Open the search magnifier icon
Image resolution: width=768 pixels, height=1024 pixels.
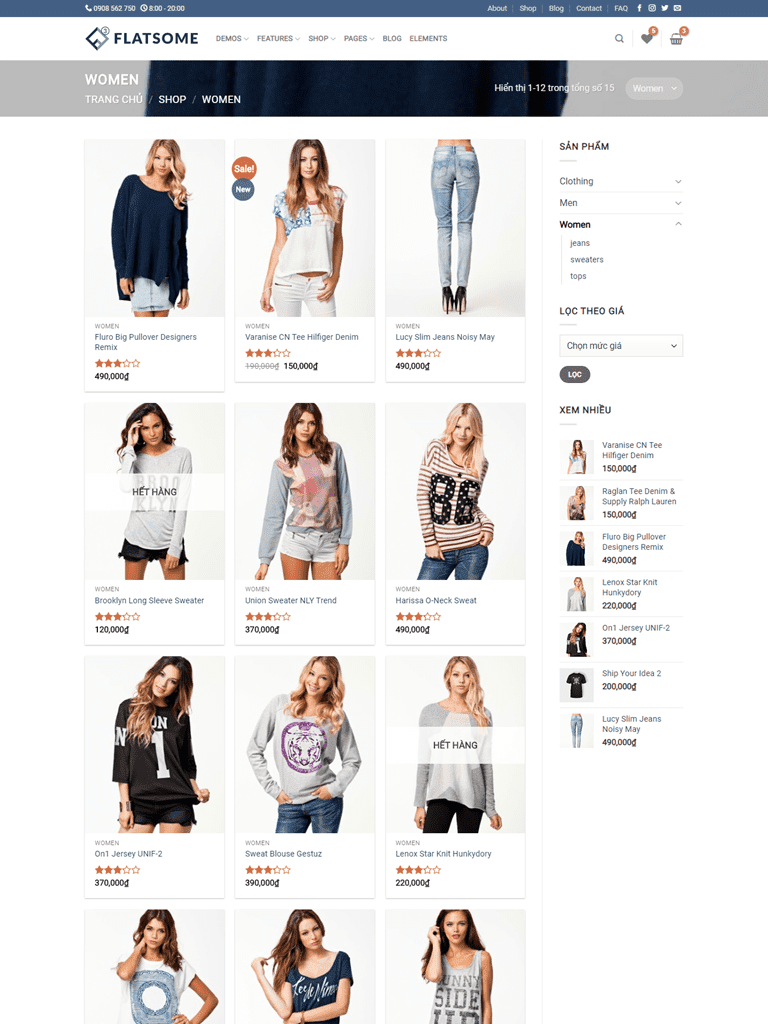tap(619, 39)
